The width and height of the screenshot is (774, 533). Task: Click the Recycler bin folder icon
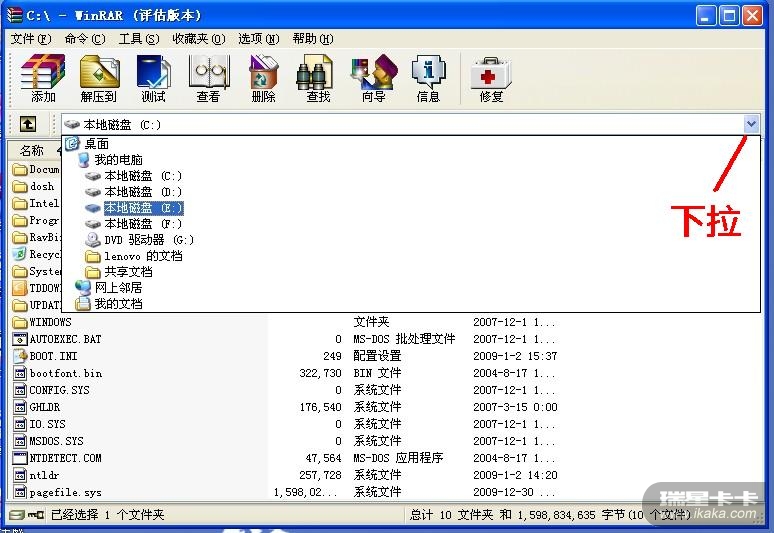coord(20,254)
